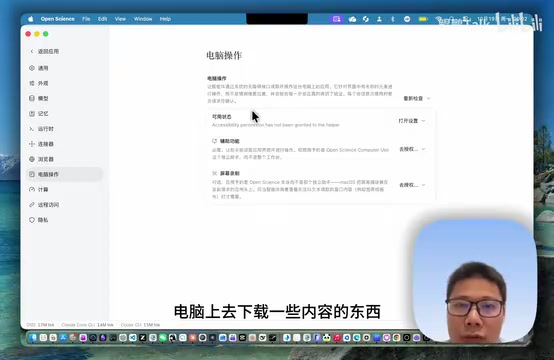
Task: Click 'OSD: 17M tok' status entry
Action: point(40,325)
